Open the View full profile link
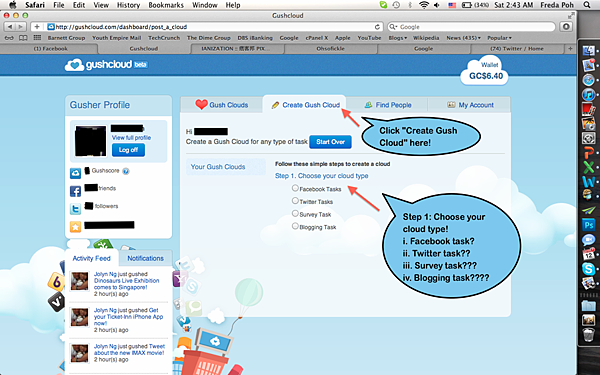 tap(131, 137)
